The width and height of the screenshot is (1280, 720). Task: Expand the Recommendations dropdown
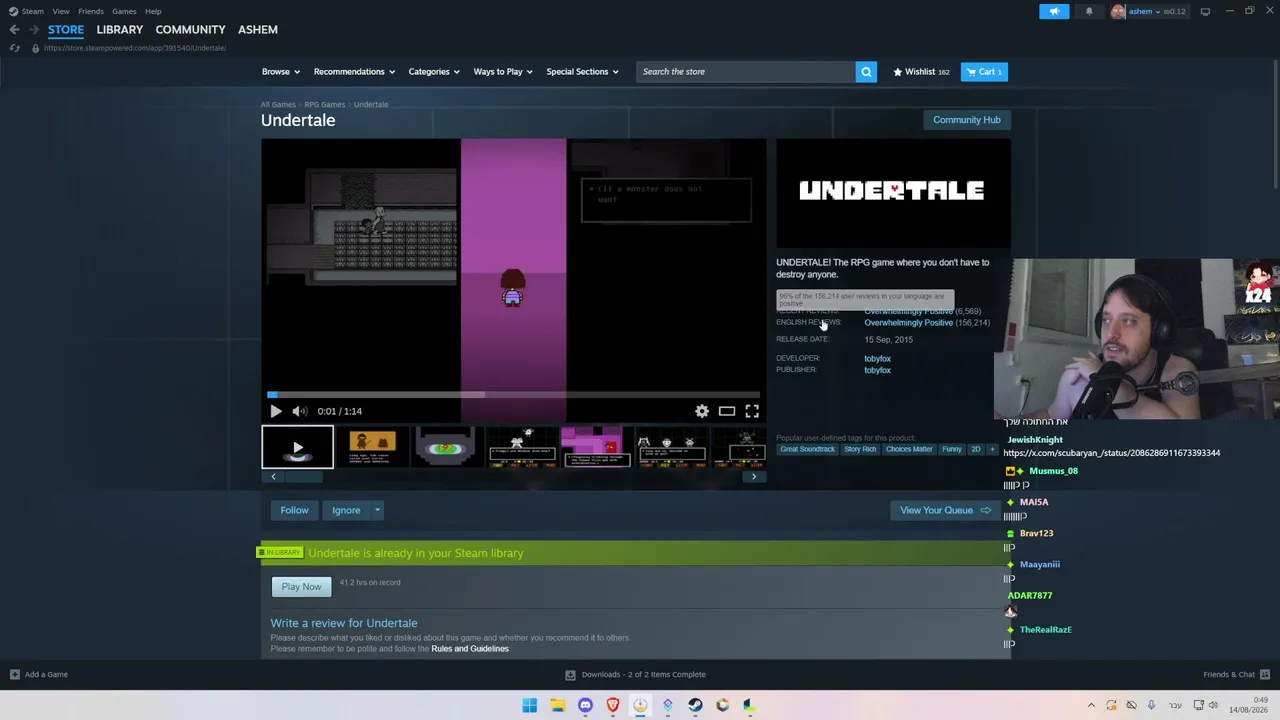pyautogui.click(x=354, y=72)
